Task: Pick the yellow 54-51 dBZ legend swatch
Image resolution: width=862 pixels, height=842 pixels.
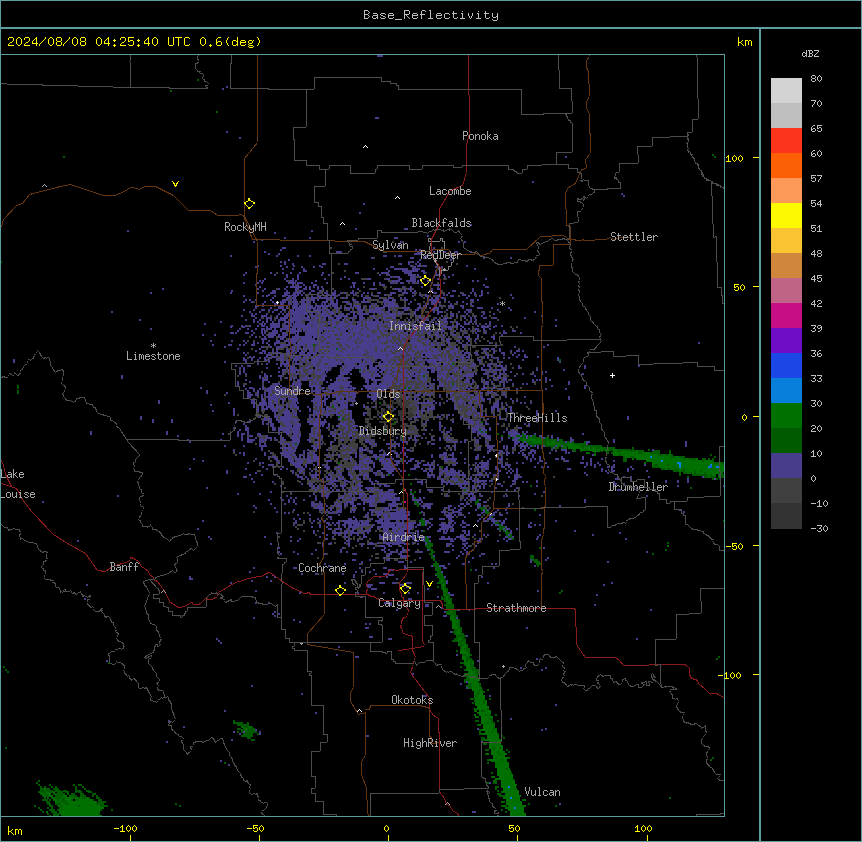Action: pos(786,216)
